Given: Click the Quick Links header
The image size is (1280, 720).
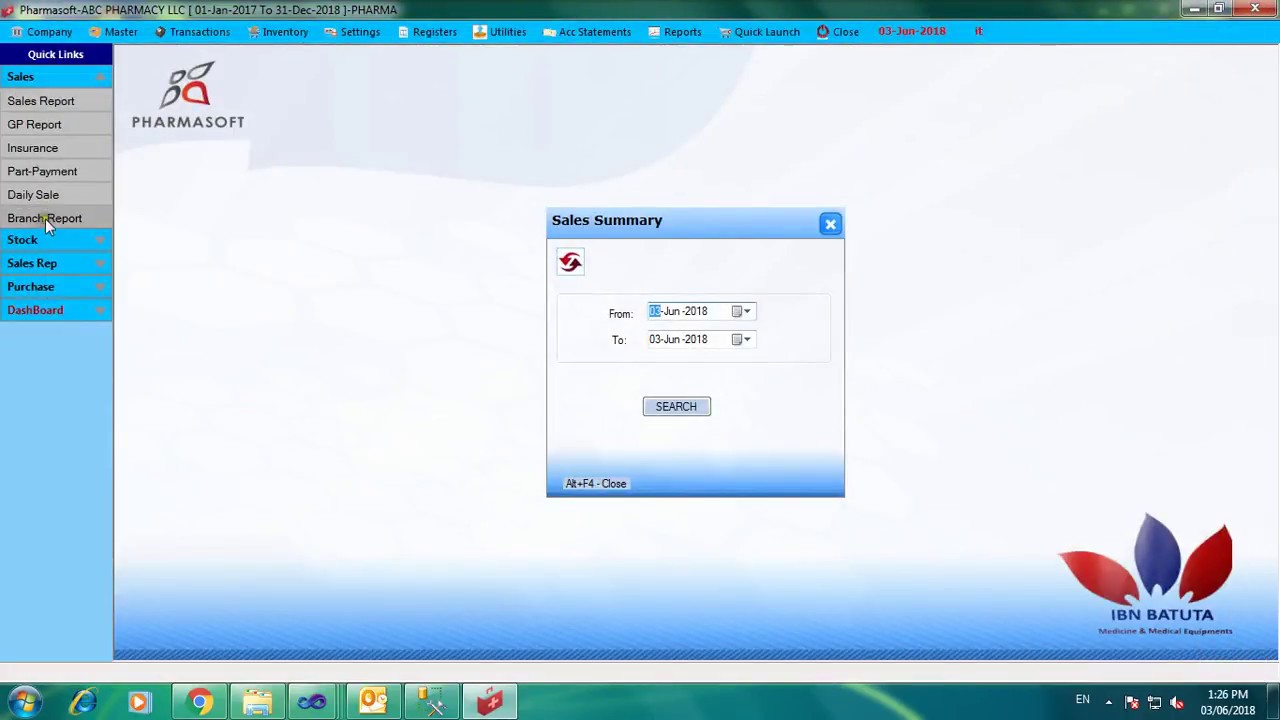Looking at the screenshot, I should click(x=56, y=54).
